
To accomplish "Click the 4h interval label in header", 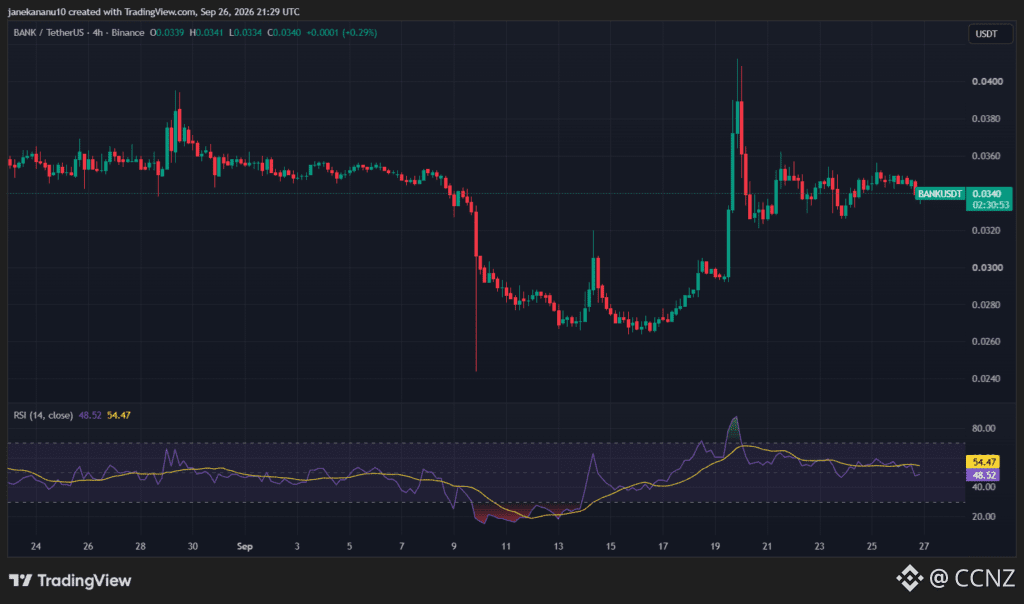I will coord(97,33).
